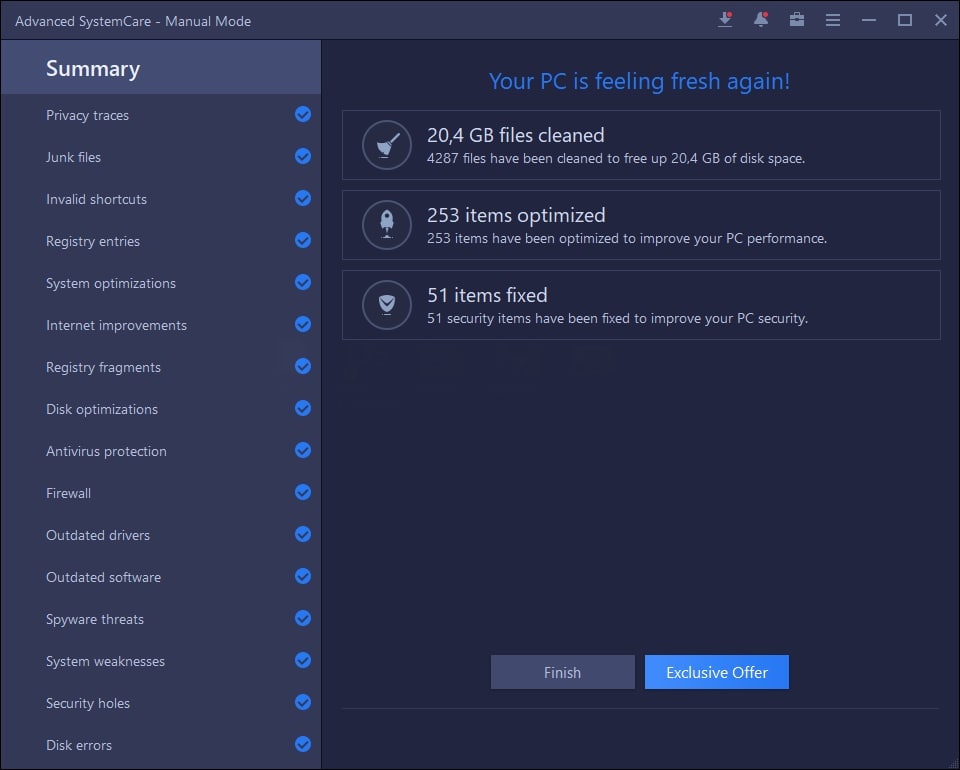Select Spyware threats item
Viewport: 960px width, 770px height.
(161, 619)
